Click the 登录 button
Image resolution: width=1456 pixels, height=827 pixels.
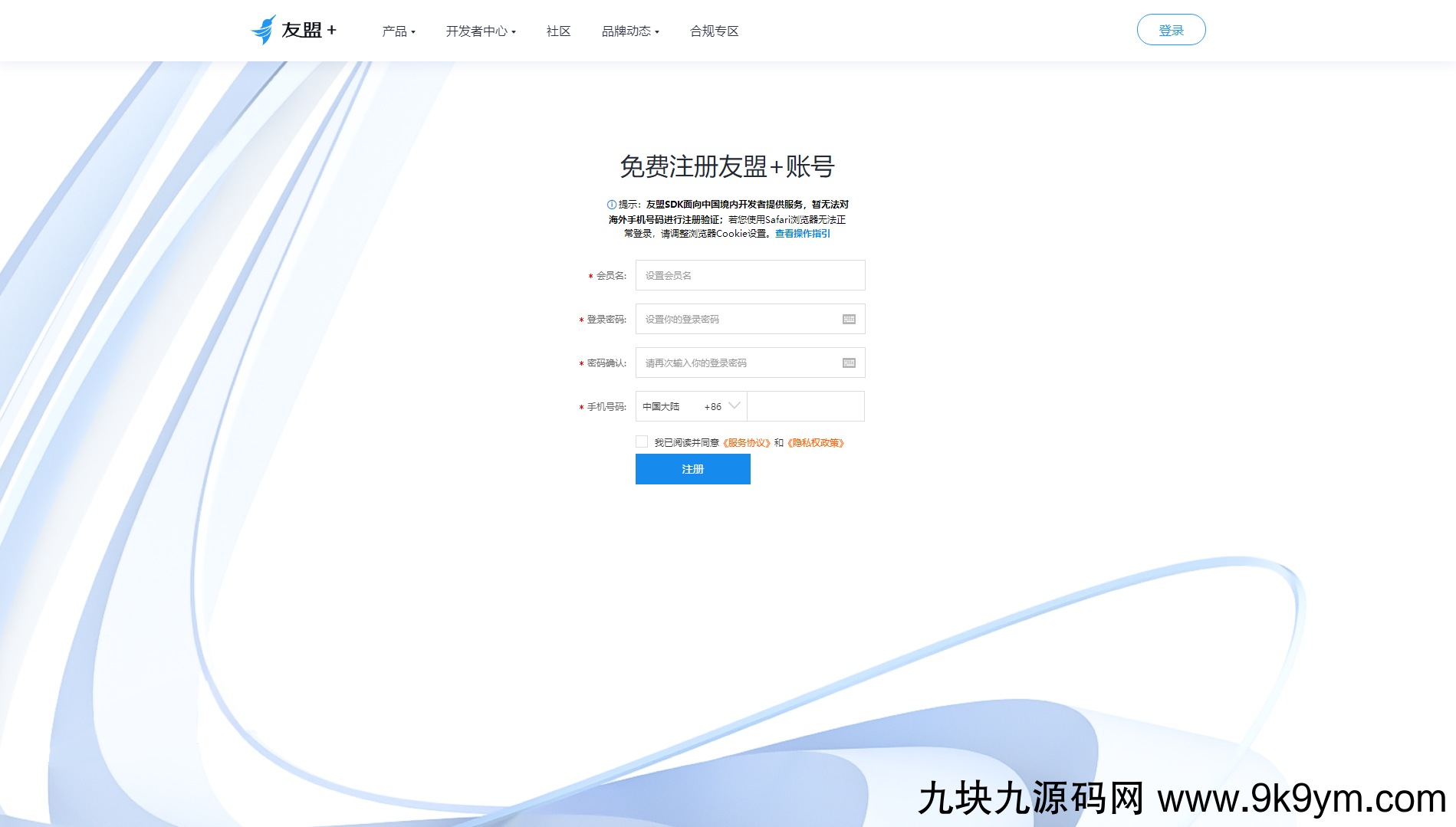(x=1171, y=30)
